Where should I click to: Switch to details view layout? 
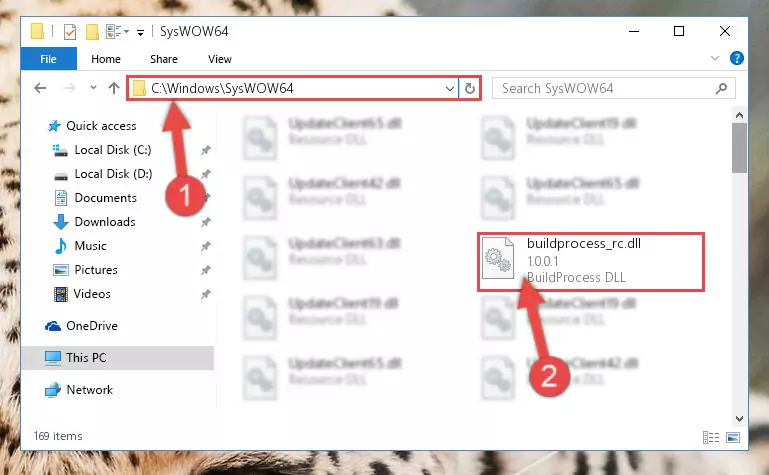tap(711, 437)
